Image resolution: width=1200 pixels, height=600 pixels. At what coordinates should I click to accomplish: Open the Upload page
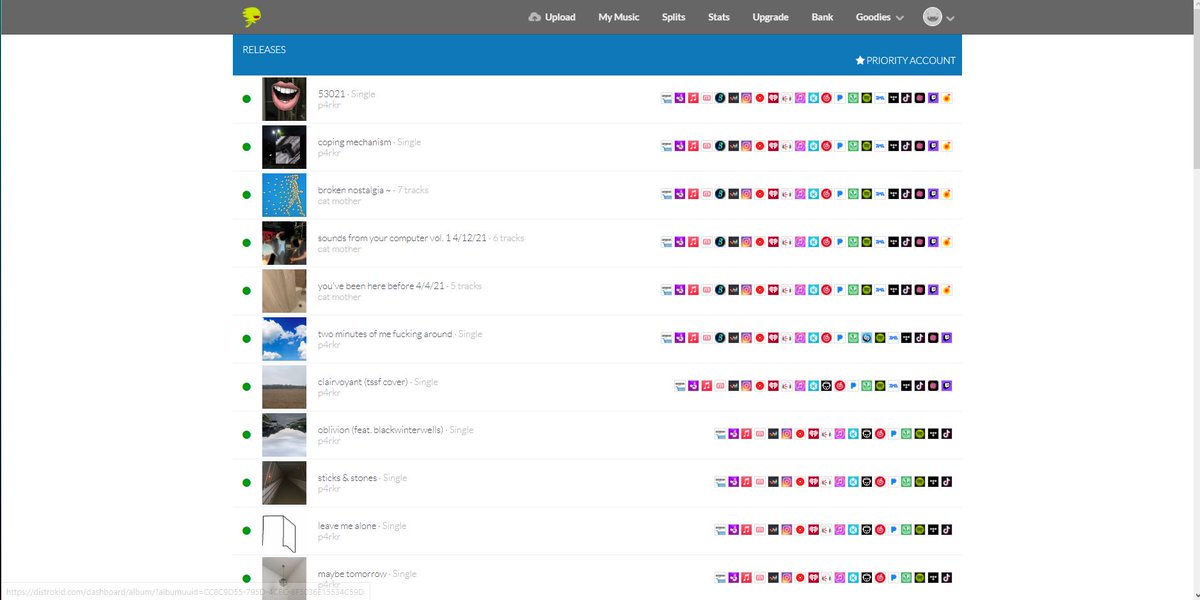(551, 17)
